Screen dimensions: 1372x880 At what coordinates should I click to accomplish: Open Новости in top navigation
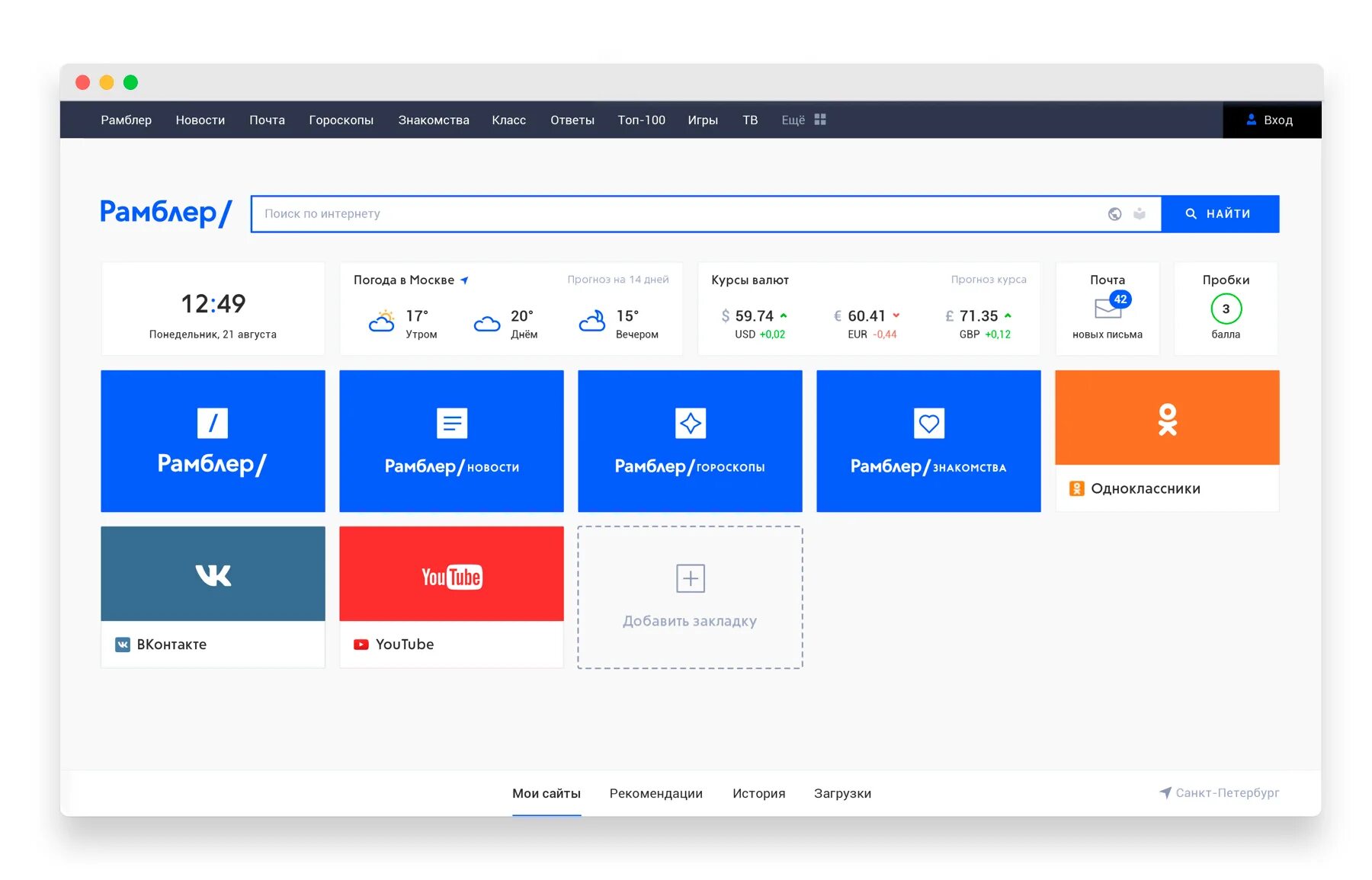click(x=200, y=120)
